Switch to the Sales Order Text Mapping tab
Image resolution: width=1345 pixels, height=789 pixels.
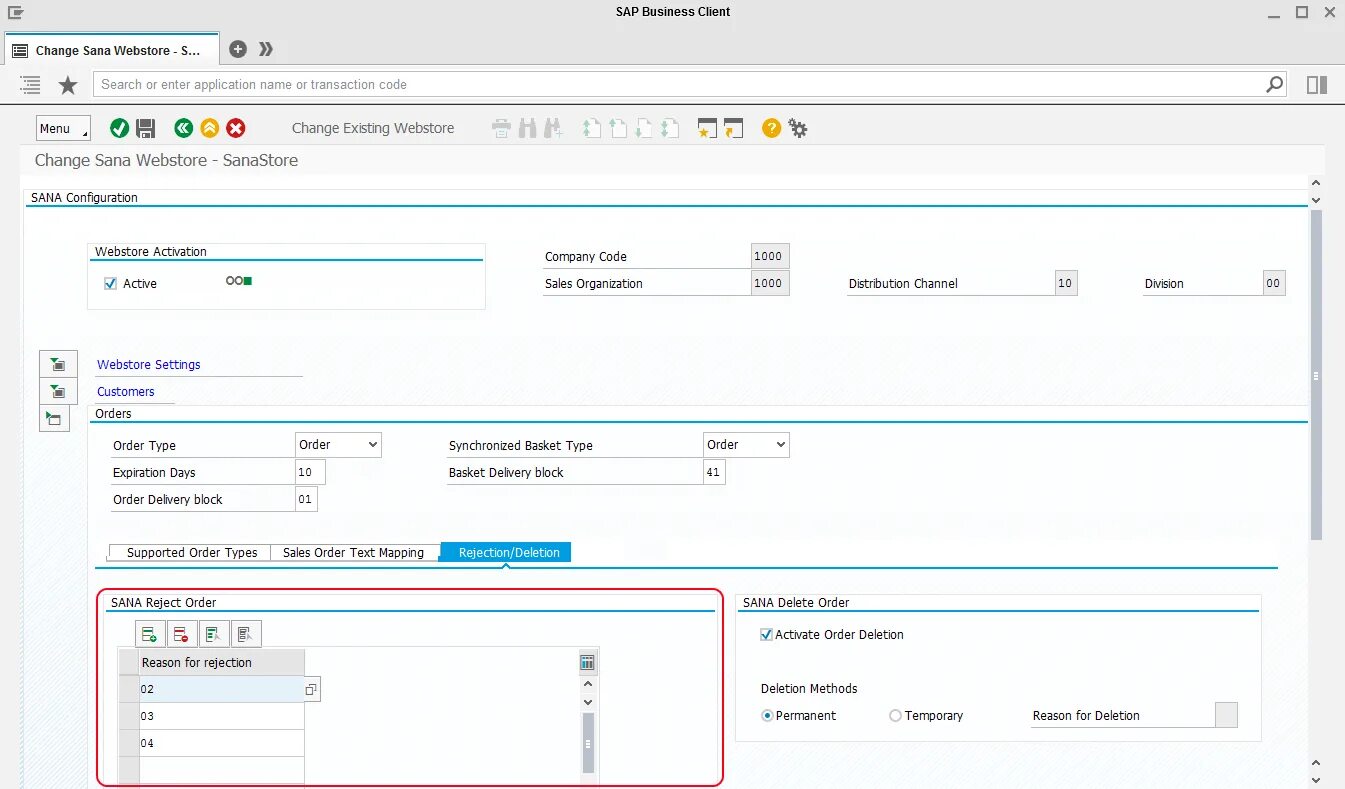point(354,552)
